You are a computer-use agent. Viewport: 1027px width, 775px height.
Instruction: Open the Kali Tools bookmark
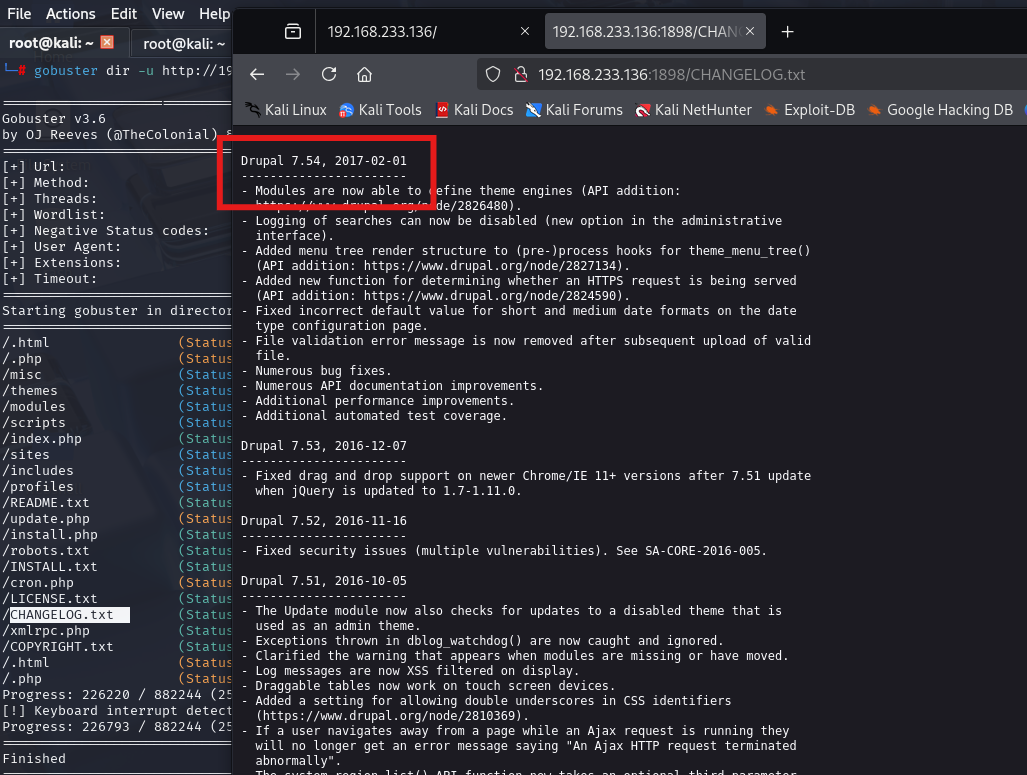point(380,110)
